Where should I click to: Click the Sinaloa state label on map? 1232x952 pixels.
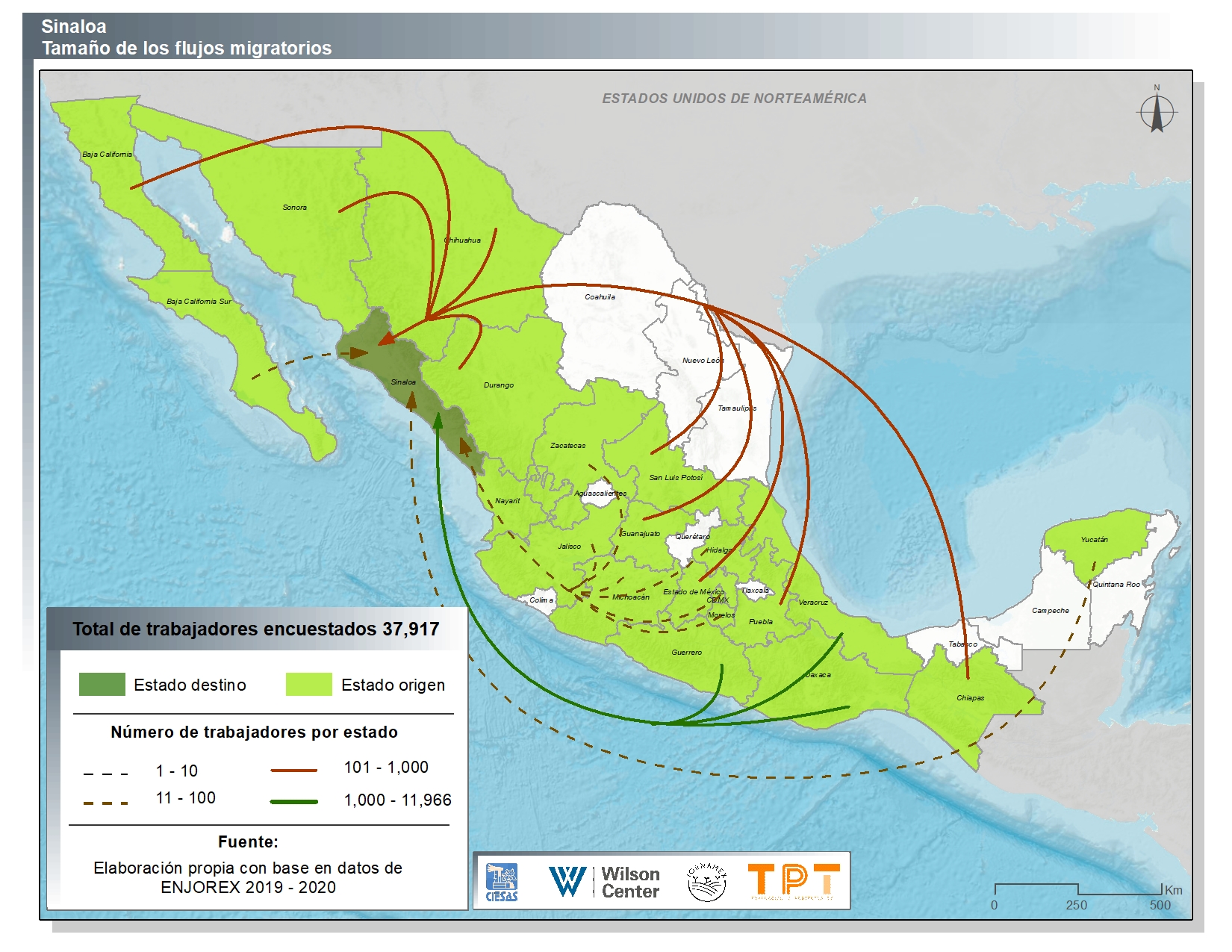403,382
